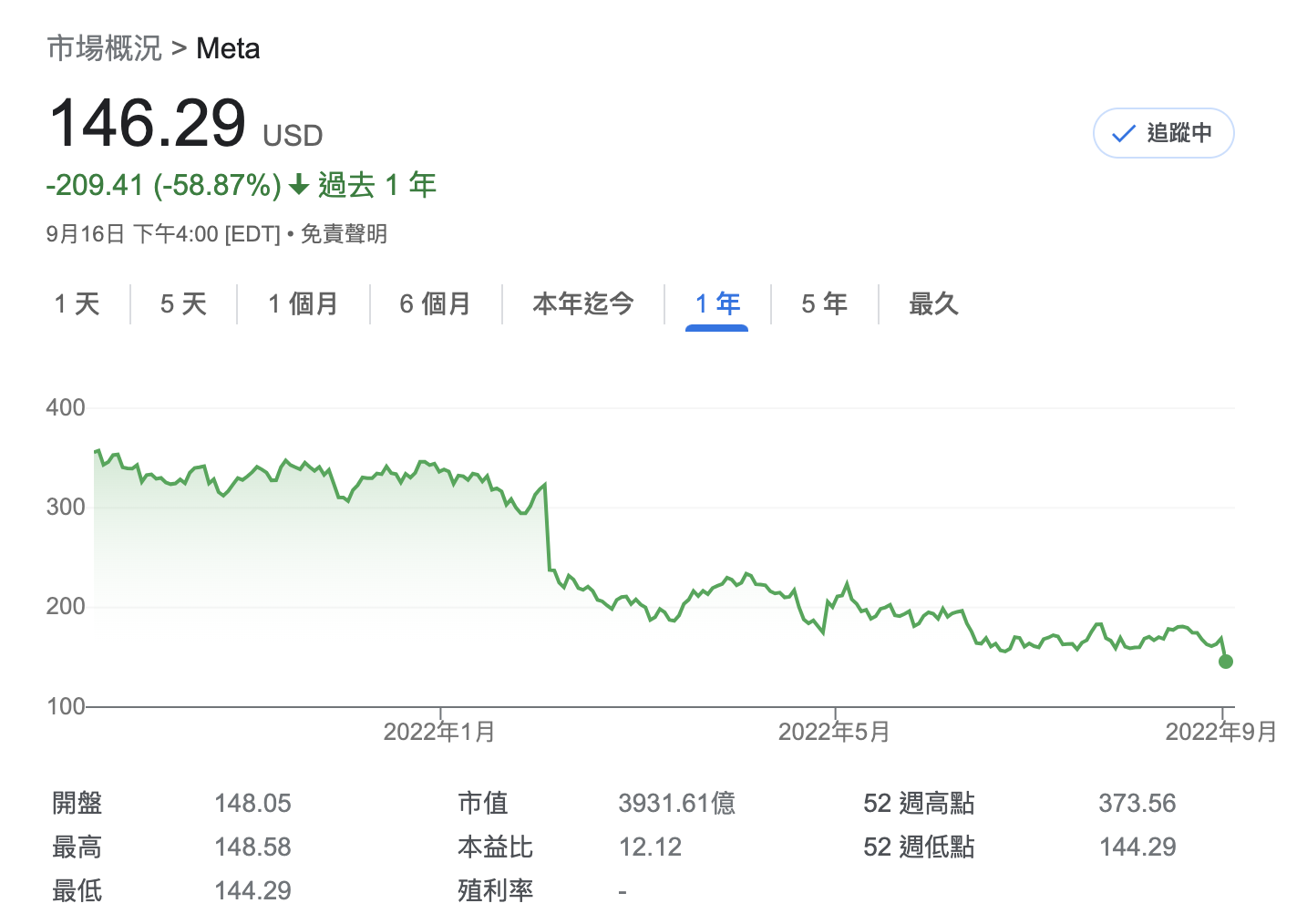Click the 52 週高點 label

point(919,803)
